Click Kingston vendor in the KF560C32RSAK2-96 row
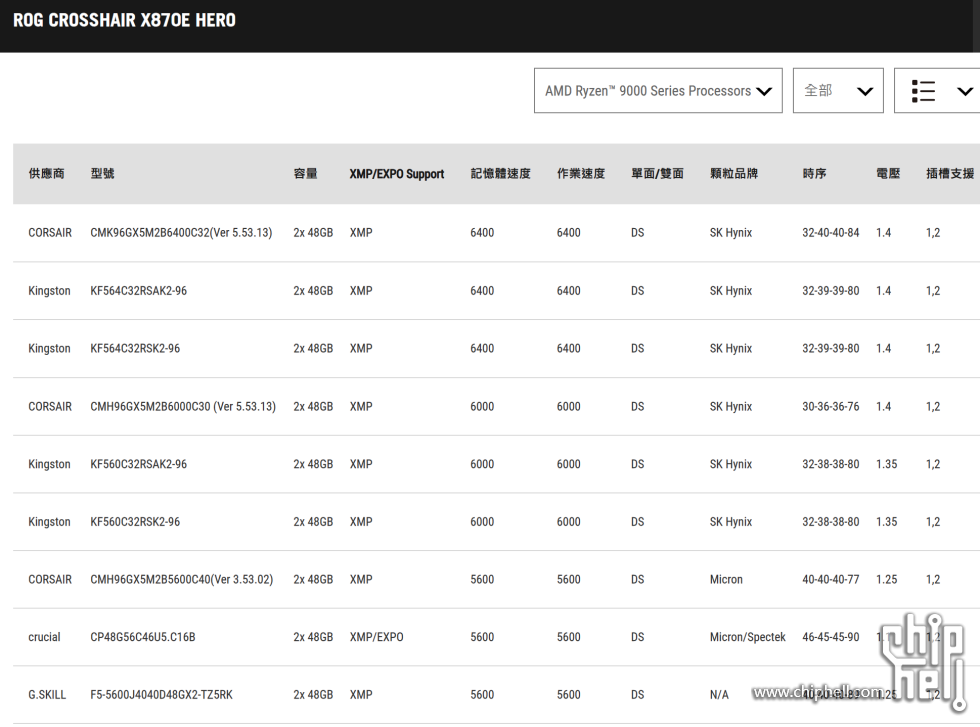 pos(49,464)
